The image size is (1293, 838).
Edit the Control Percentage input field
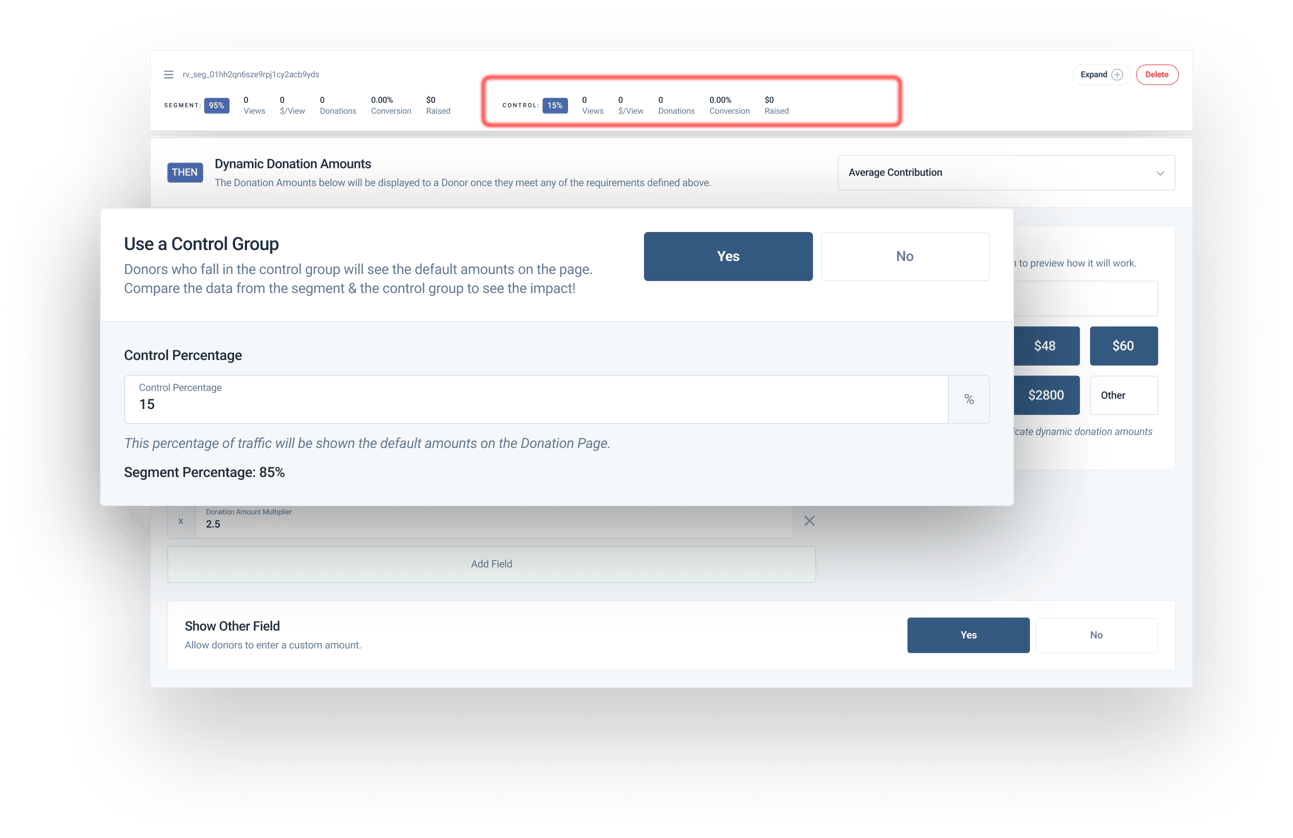click(536, 399)
